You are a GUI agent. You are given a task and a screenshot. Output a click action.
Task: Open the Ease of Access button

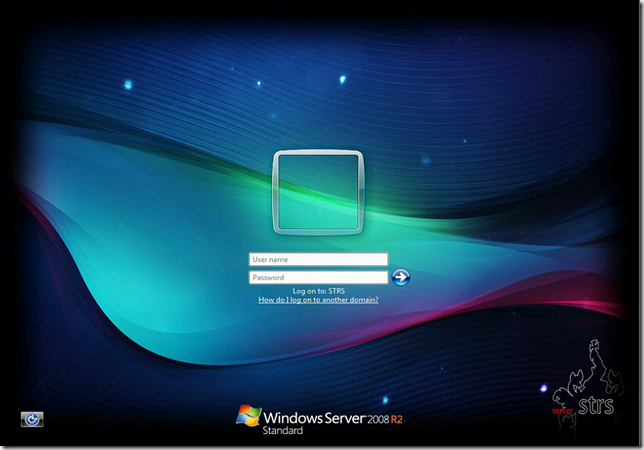click(32, 419)
